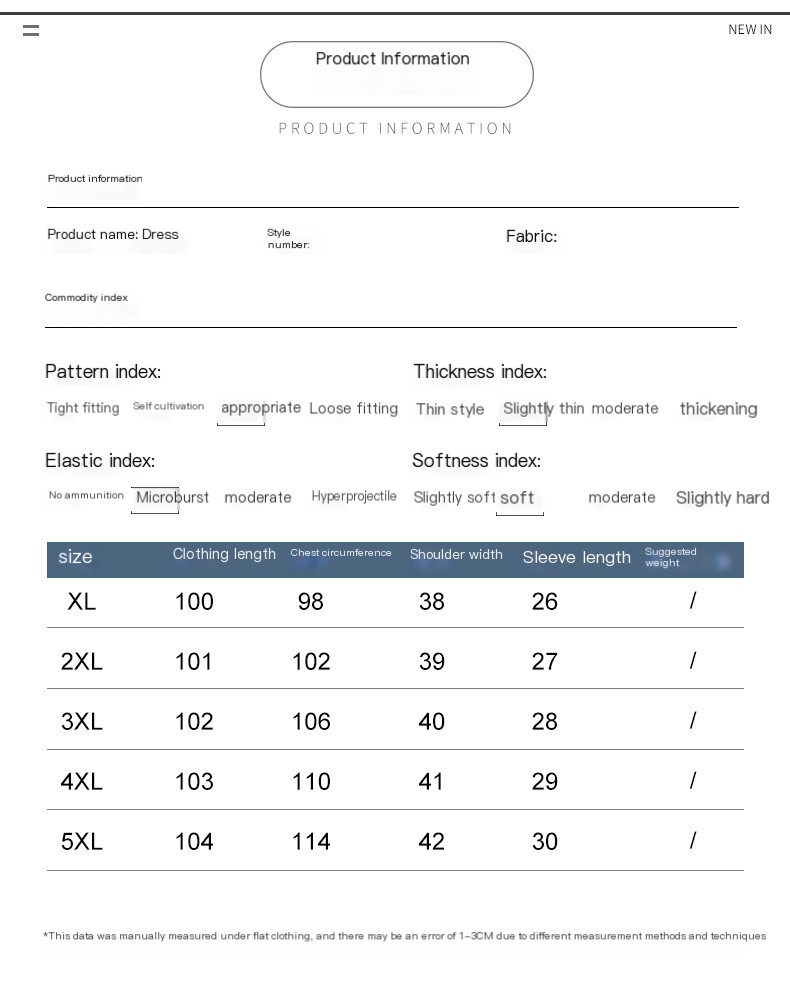Screen dimensions: 790x985
Task: Click chest circumference value 110
Action: pos(311,781)
